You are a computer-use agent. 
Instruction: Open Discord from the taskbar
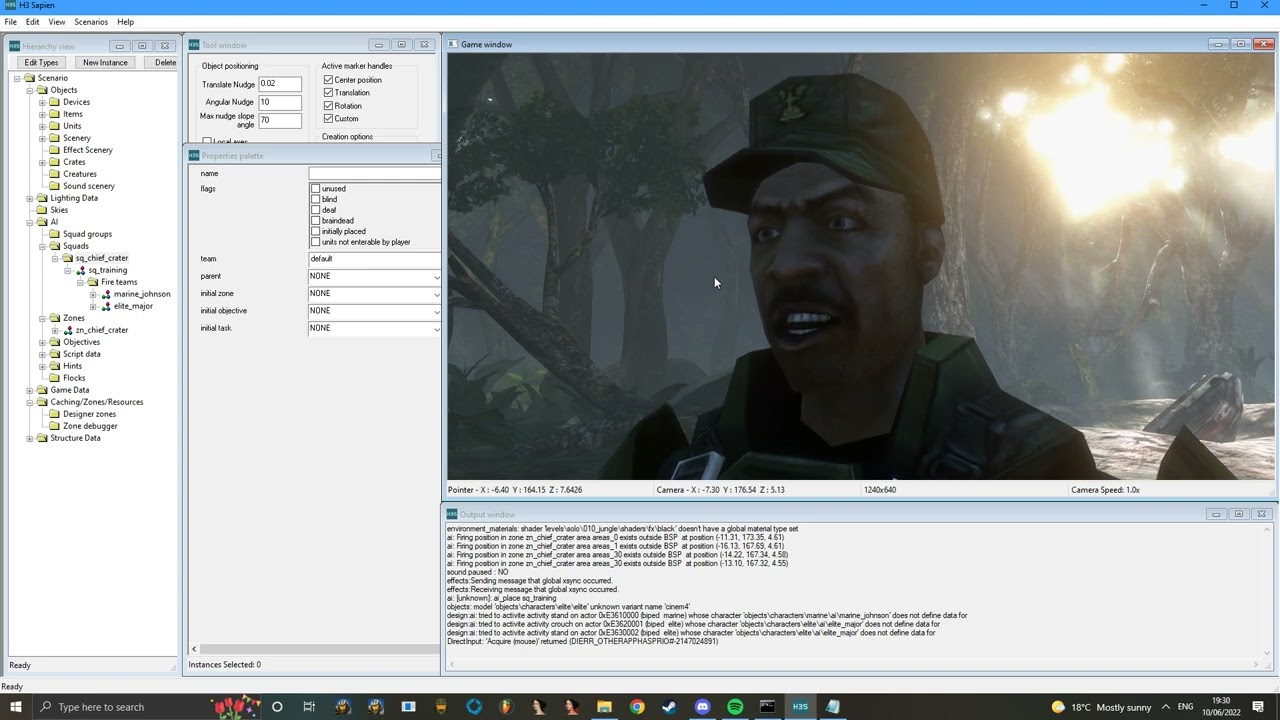702,707
